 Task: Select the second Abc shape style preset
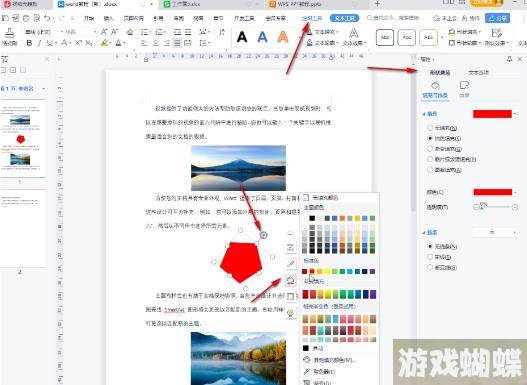(x=407, y=37)
